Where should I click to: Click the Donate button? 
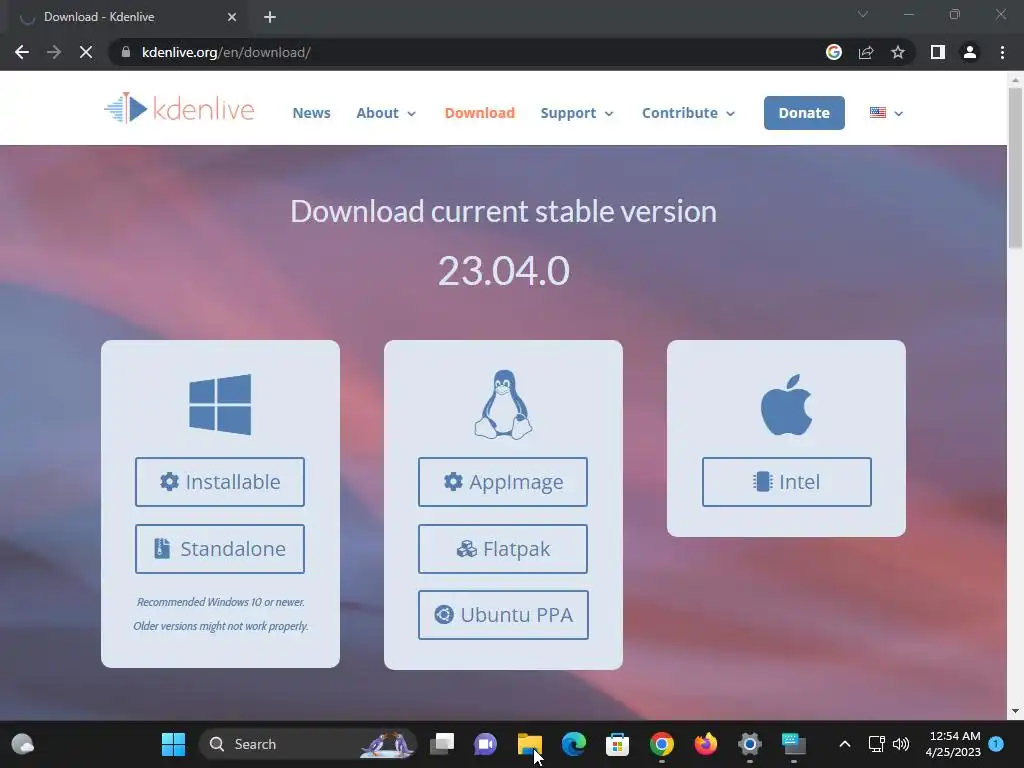(x=804, y=113)
